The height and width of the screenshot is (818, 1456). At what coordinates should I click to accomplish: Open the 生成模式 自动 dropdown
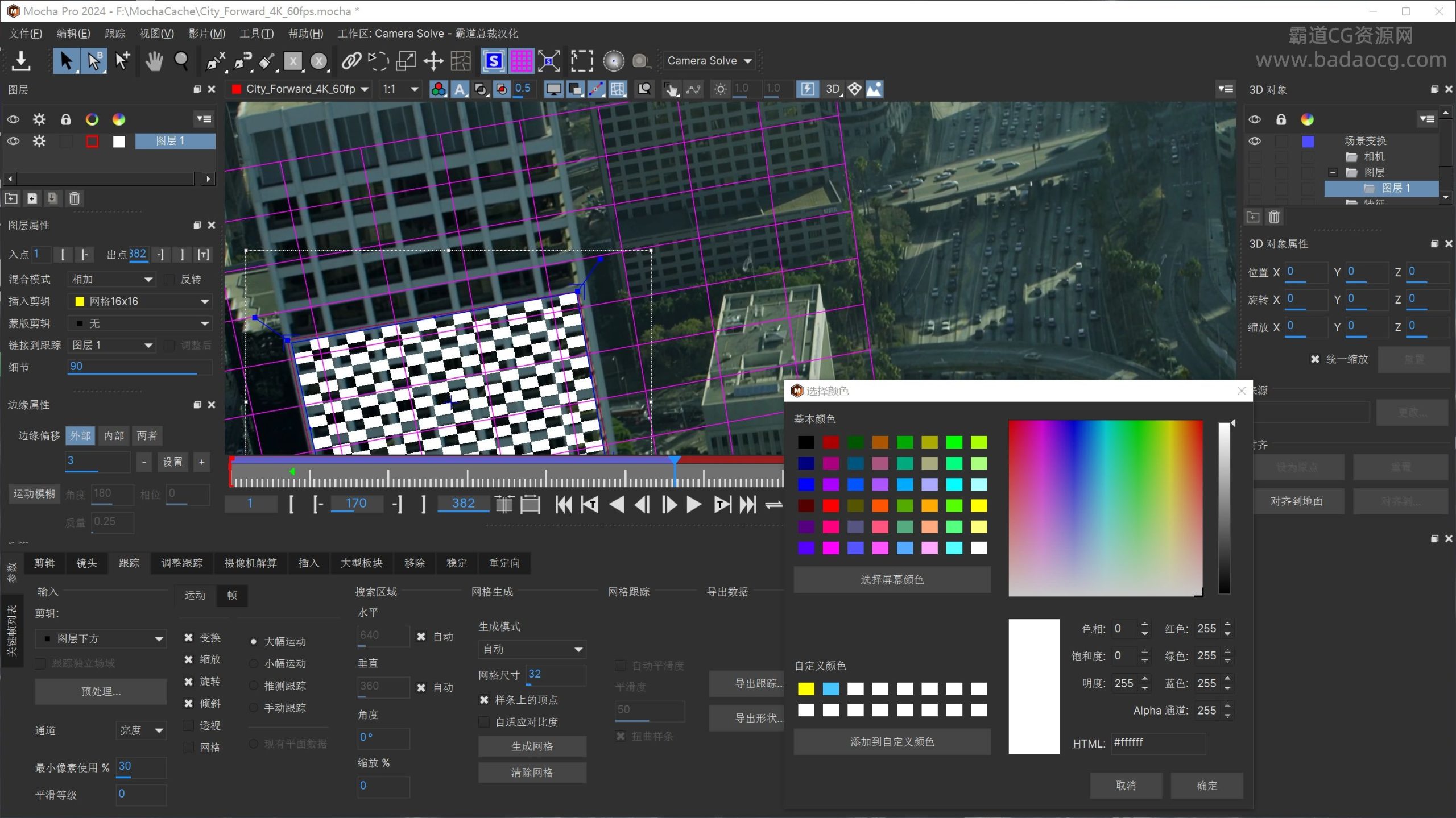(x=532, y=649)
